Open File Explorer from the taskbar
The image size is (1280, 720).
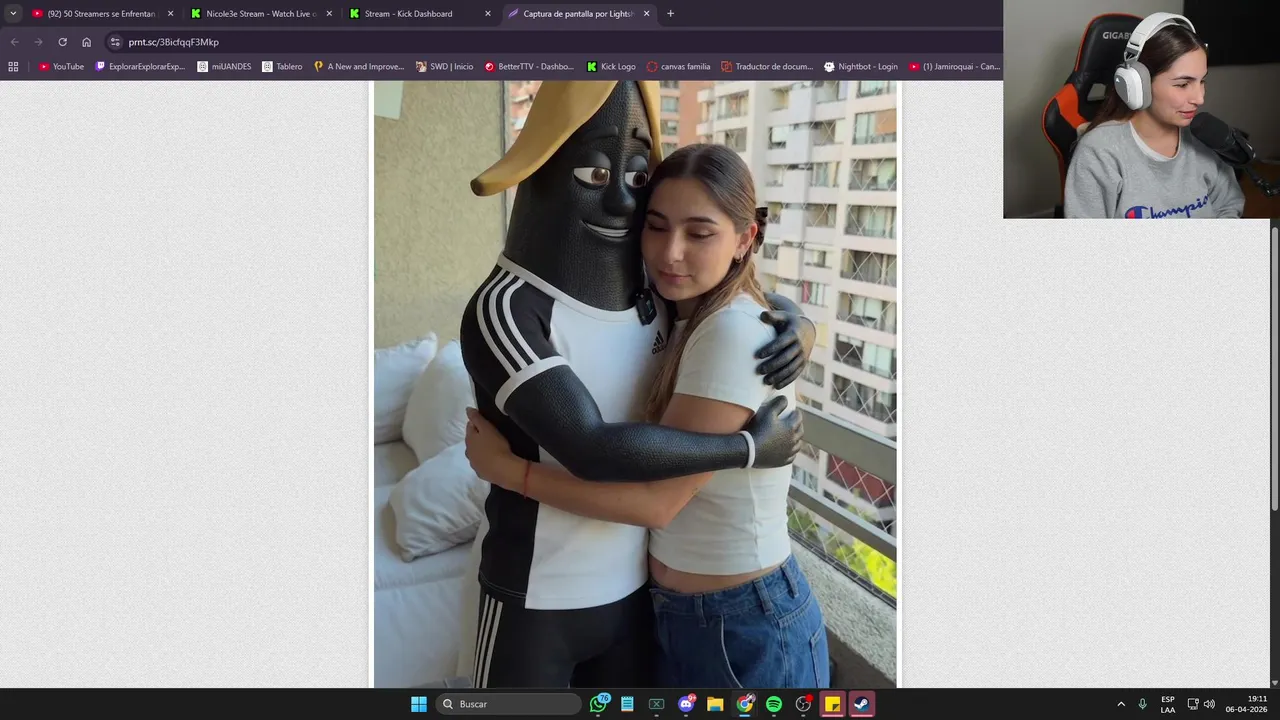click(715, 704)
